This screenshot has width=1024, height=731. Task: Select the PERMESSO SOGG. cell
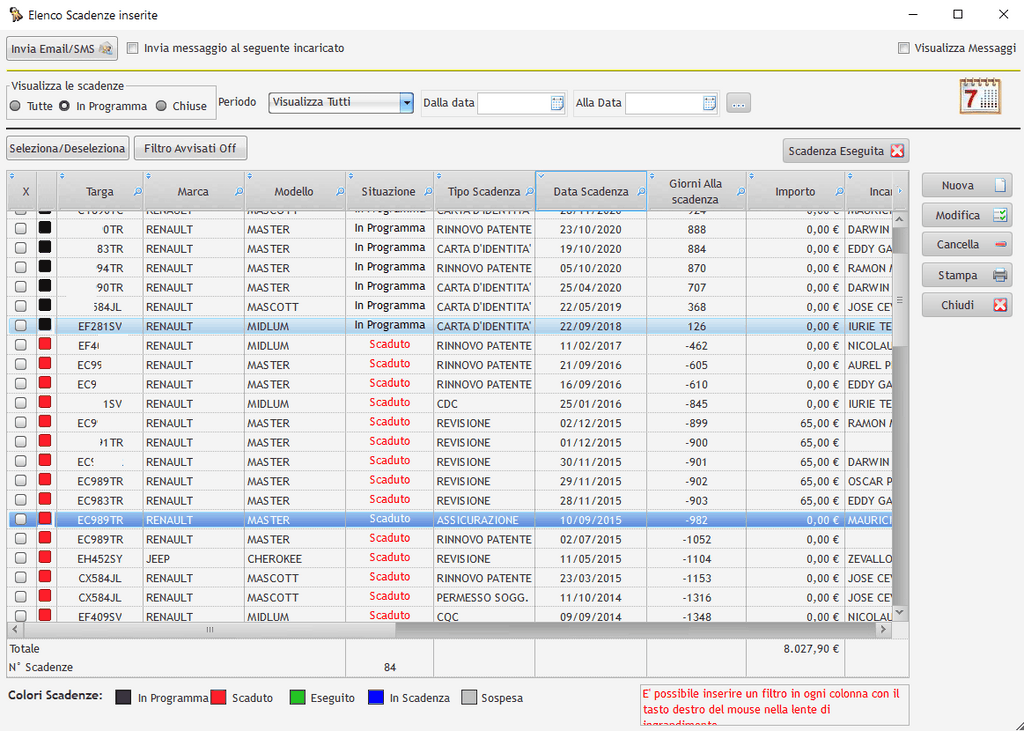pyautogui.click(x=483, y=597)
